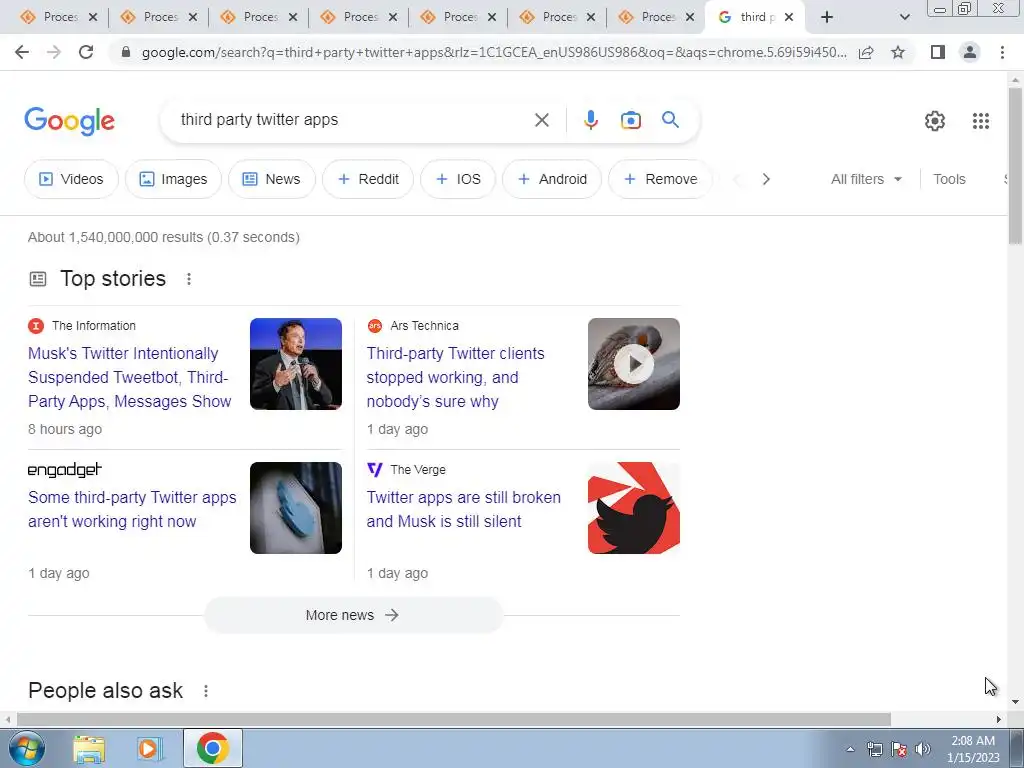This screenshot has width=1024, height=768.
Task: Open the Google apps grid
Action: click(x=980, y=121)
